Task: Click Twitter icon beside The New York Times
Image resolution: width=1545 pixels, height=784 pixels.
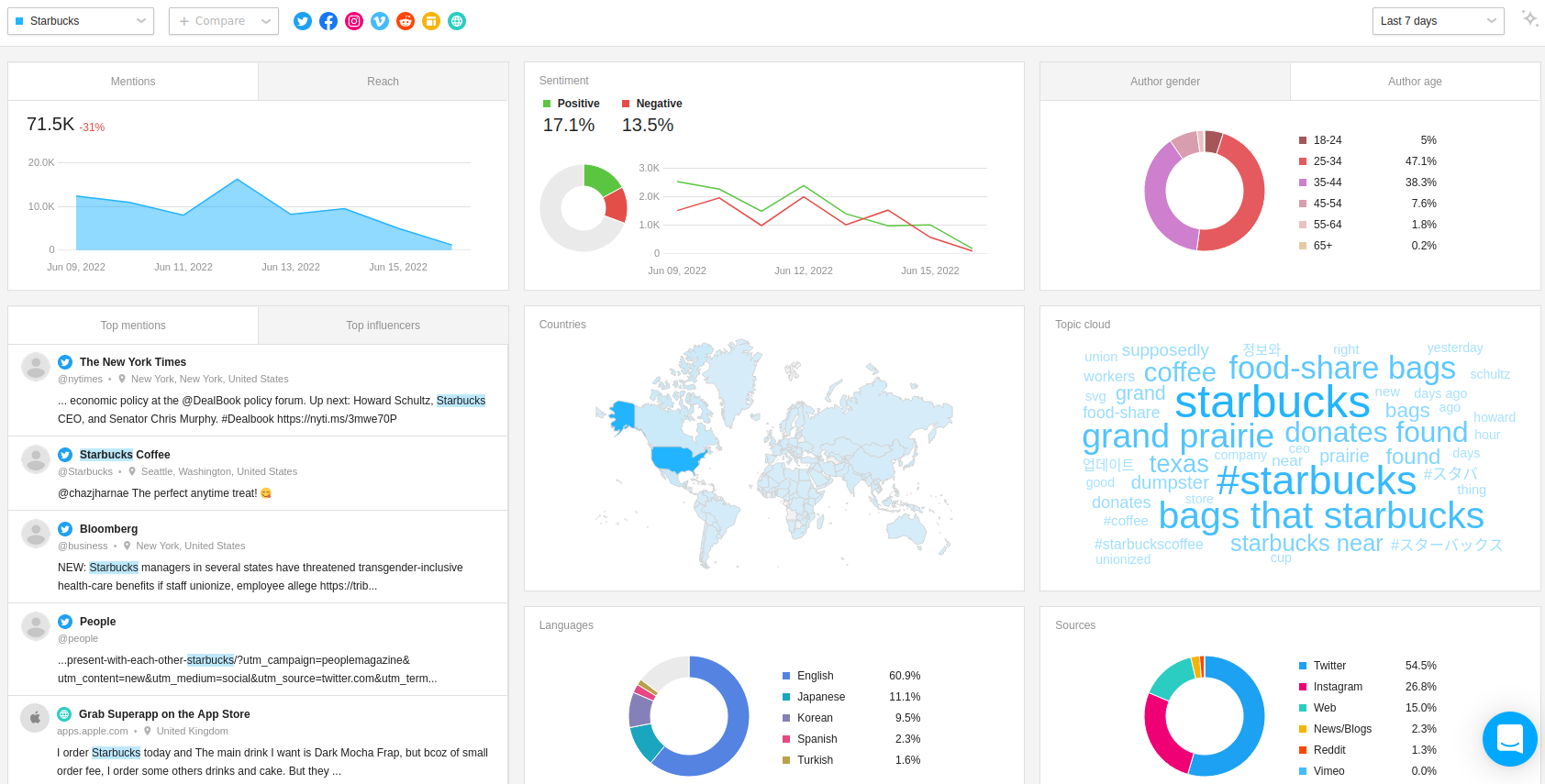Action: point(65,362)
